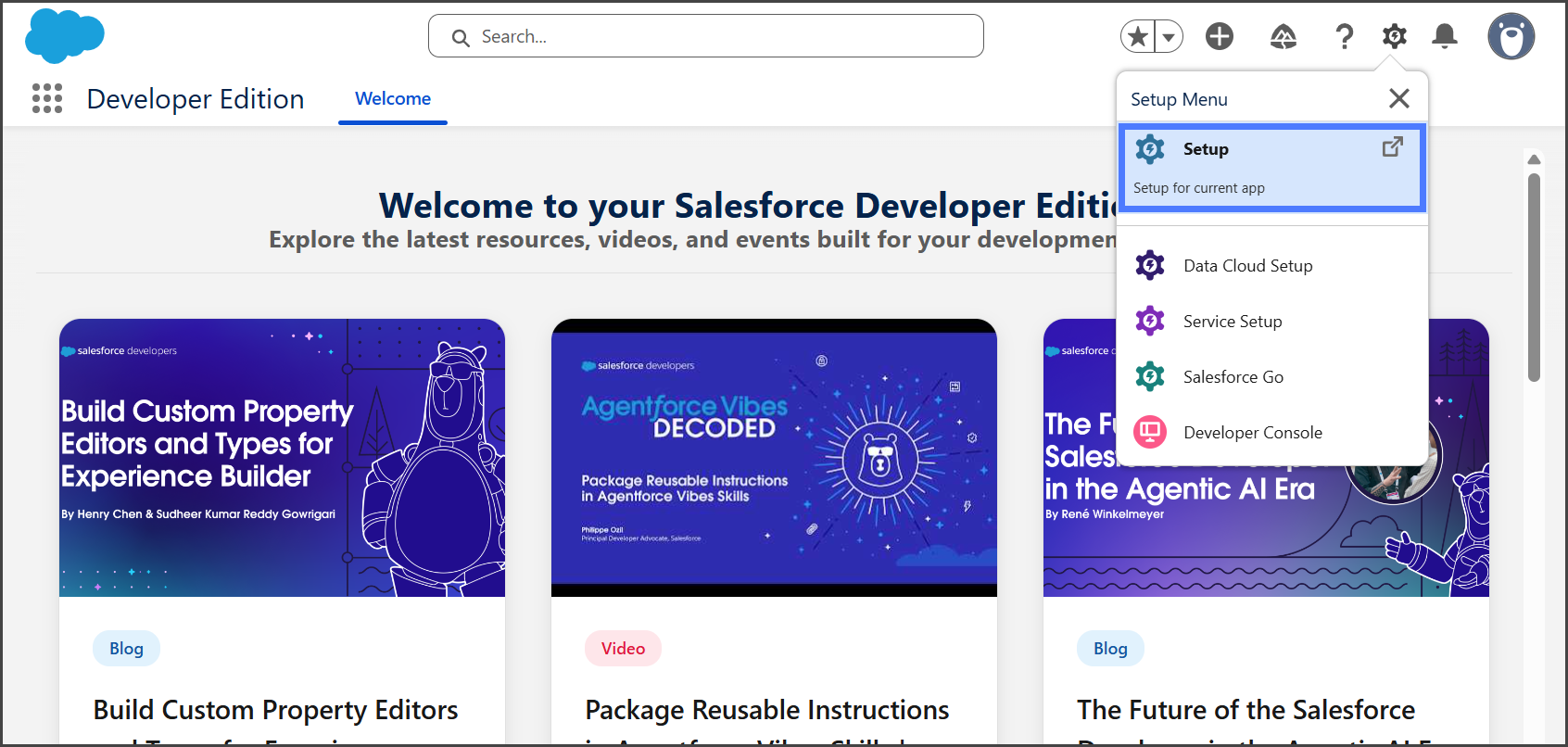Screen dimensions: 1568x747
Task: Close the Setup Menu panel
Action: [1399, 98]
